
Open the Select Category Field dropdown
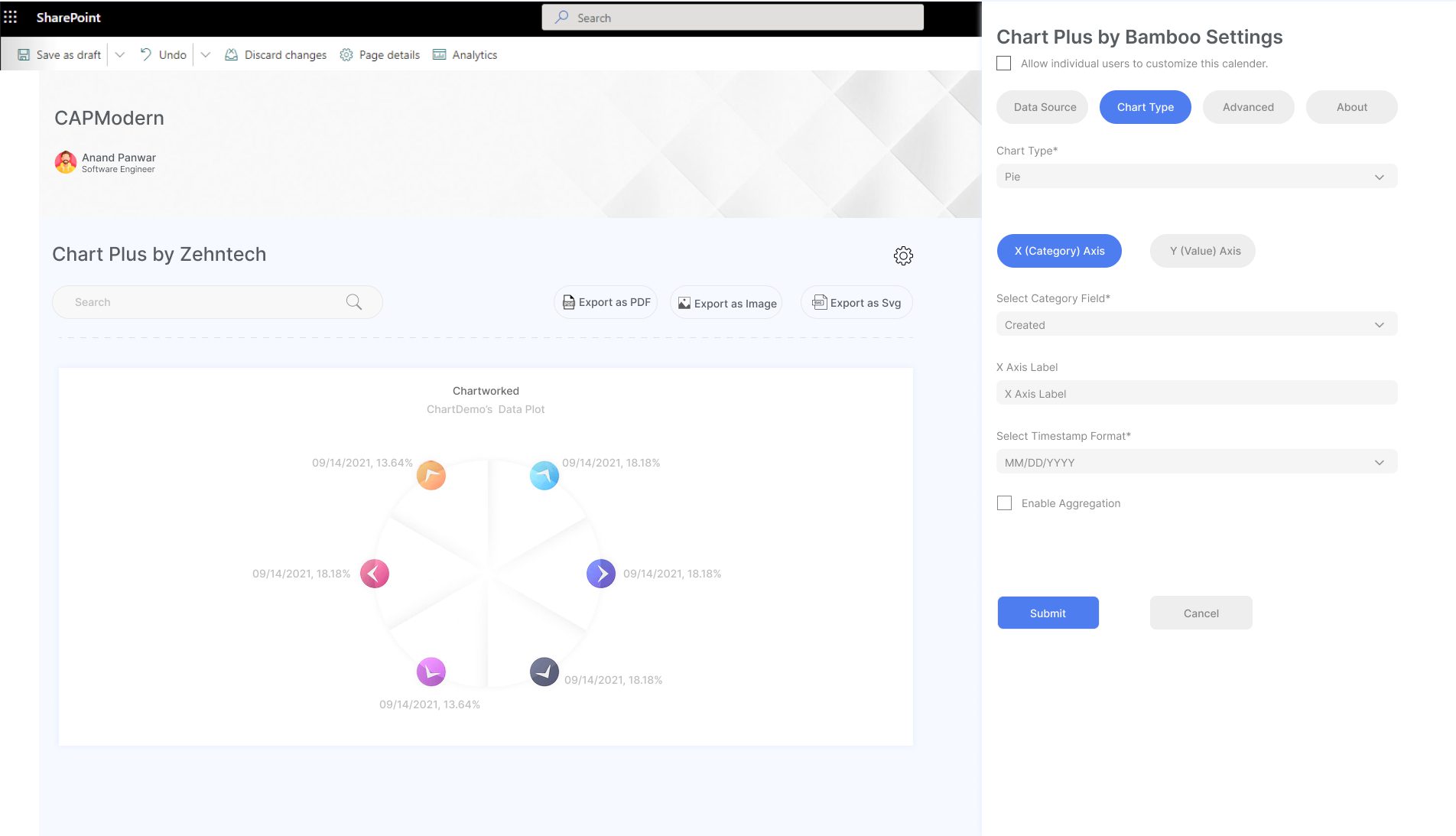(1196, 325)
